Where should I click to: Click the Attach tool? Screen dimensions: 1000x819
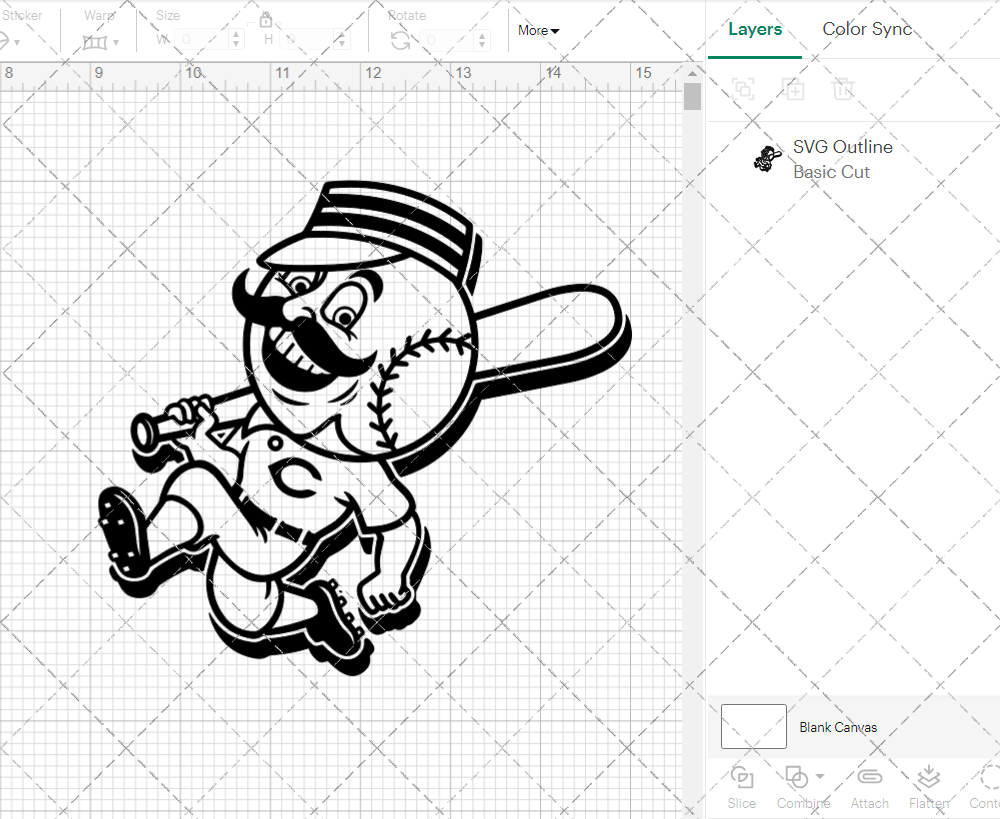click(x=869, y=788)
